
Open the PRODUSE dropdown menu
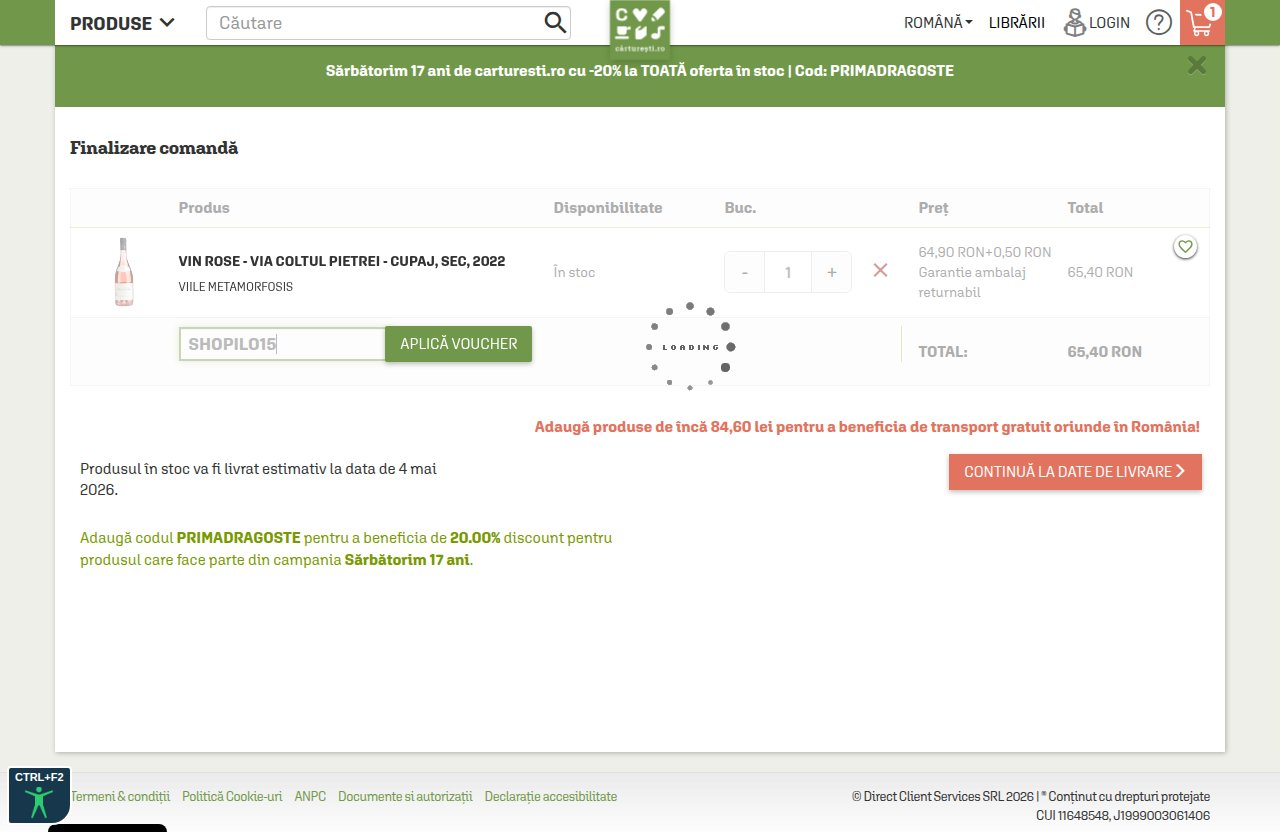122,23
